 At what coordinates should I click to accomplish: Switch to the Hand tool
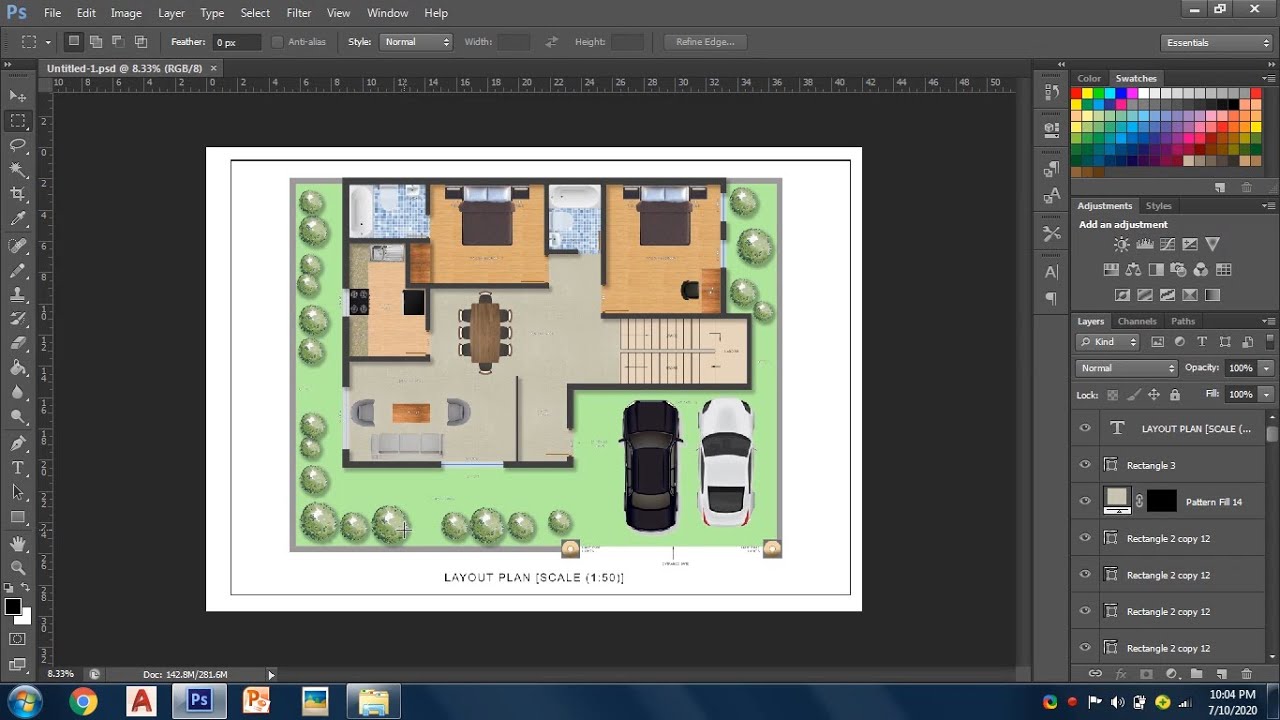point(18,544)
